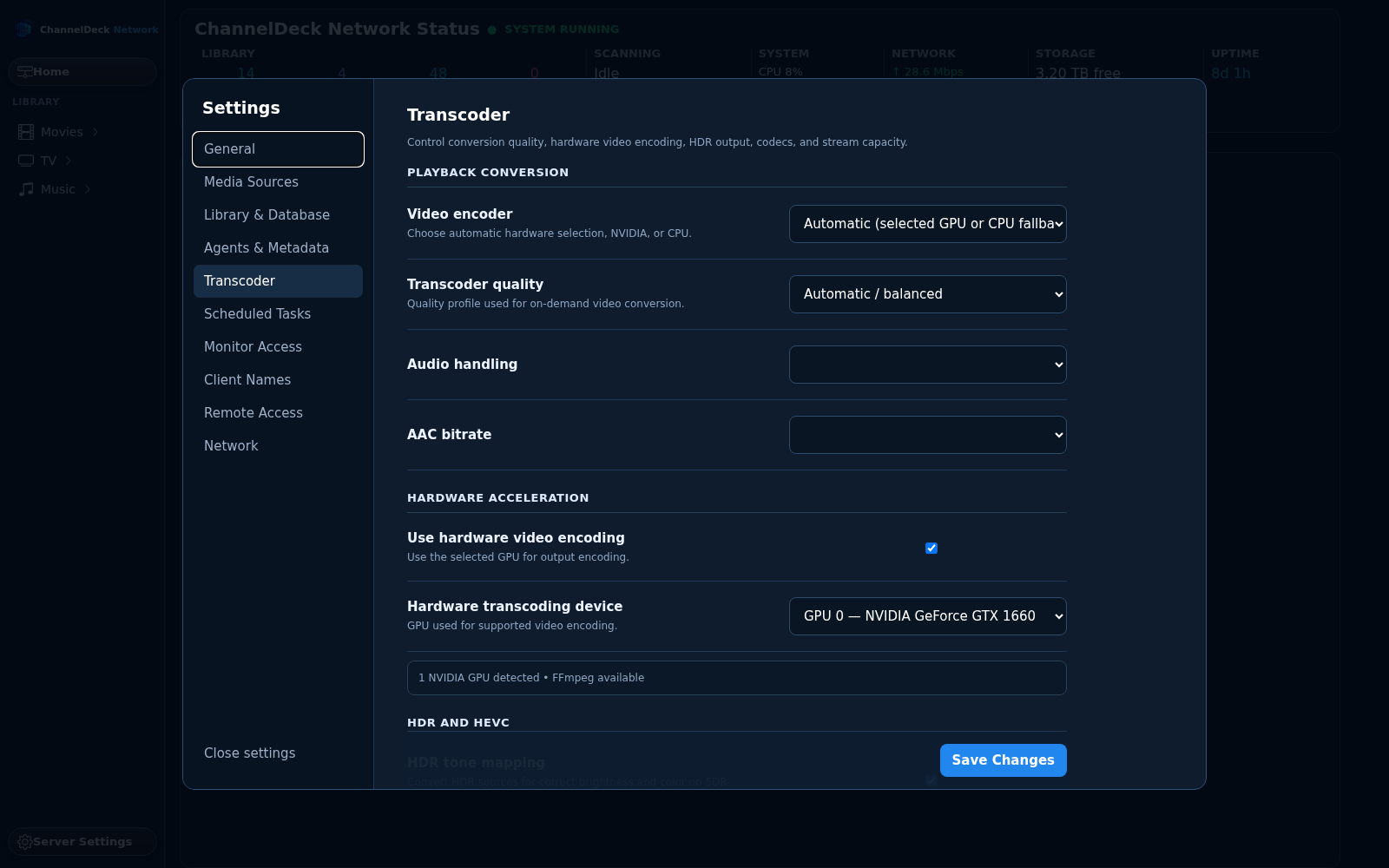Image resolution: width=1389 pixels, height=868 pixels.
Task: Toggle the Use hardware video encoding checkbox
Action: (931, 548)
